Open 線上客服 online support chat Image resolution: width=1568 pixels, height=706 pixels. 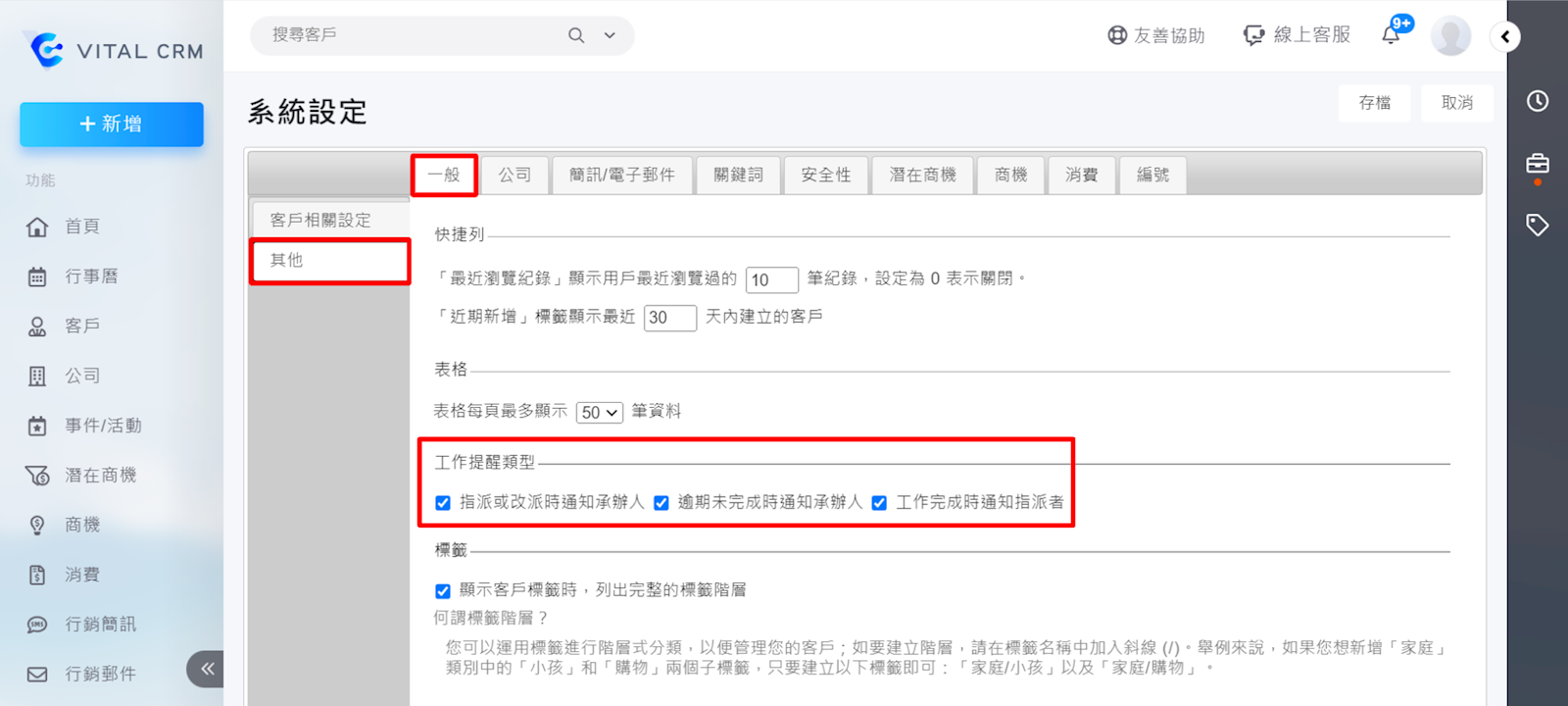point(1297,35)
